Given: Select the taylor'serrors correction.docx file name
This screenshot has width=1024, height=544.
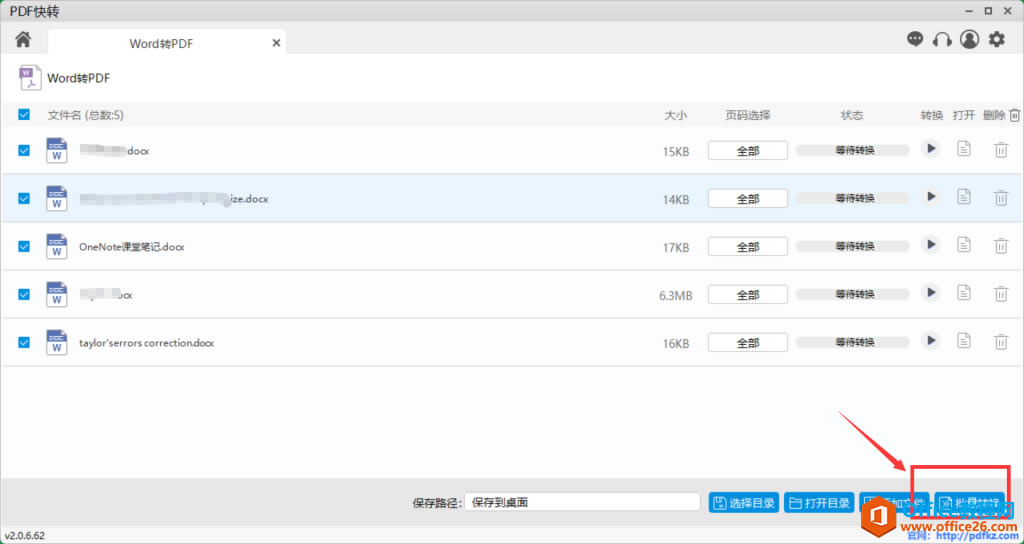Looking at the screenshot, I should pos(146,343).
